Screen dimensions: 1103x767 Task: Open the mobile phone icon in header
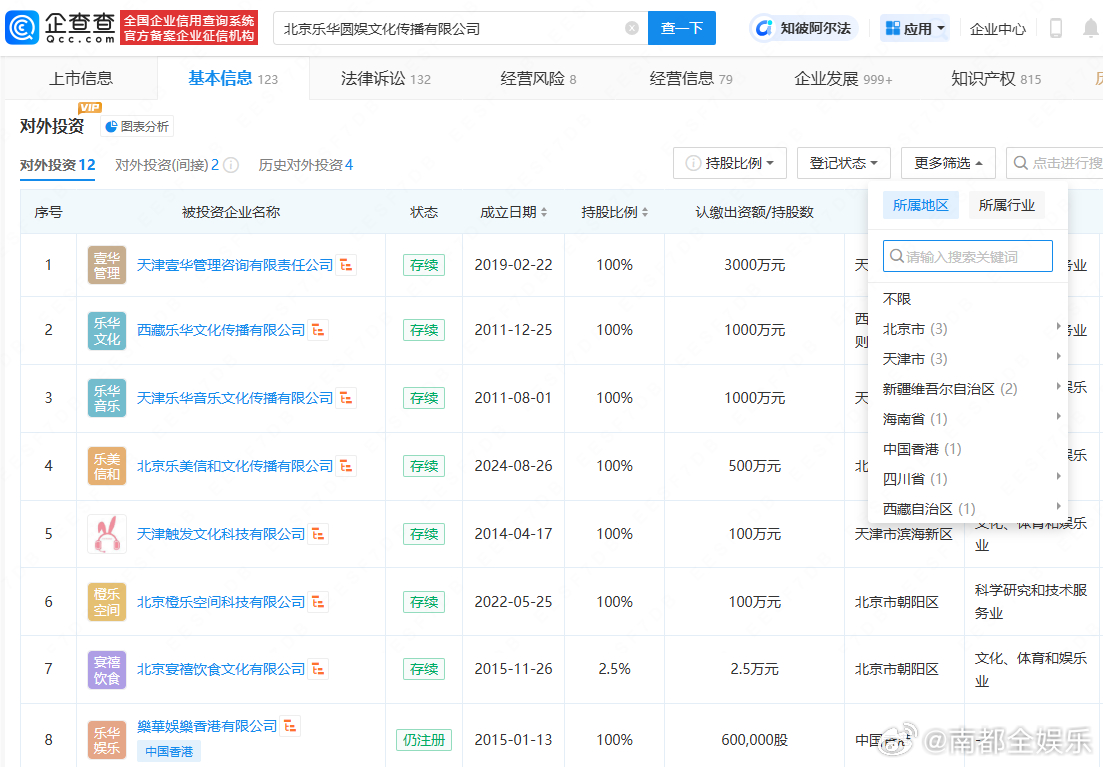point(1055,28)
